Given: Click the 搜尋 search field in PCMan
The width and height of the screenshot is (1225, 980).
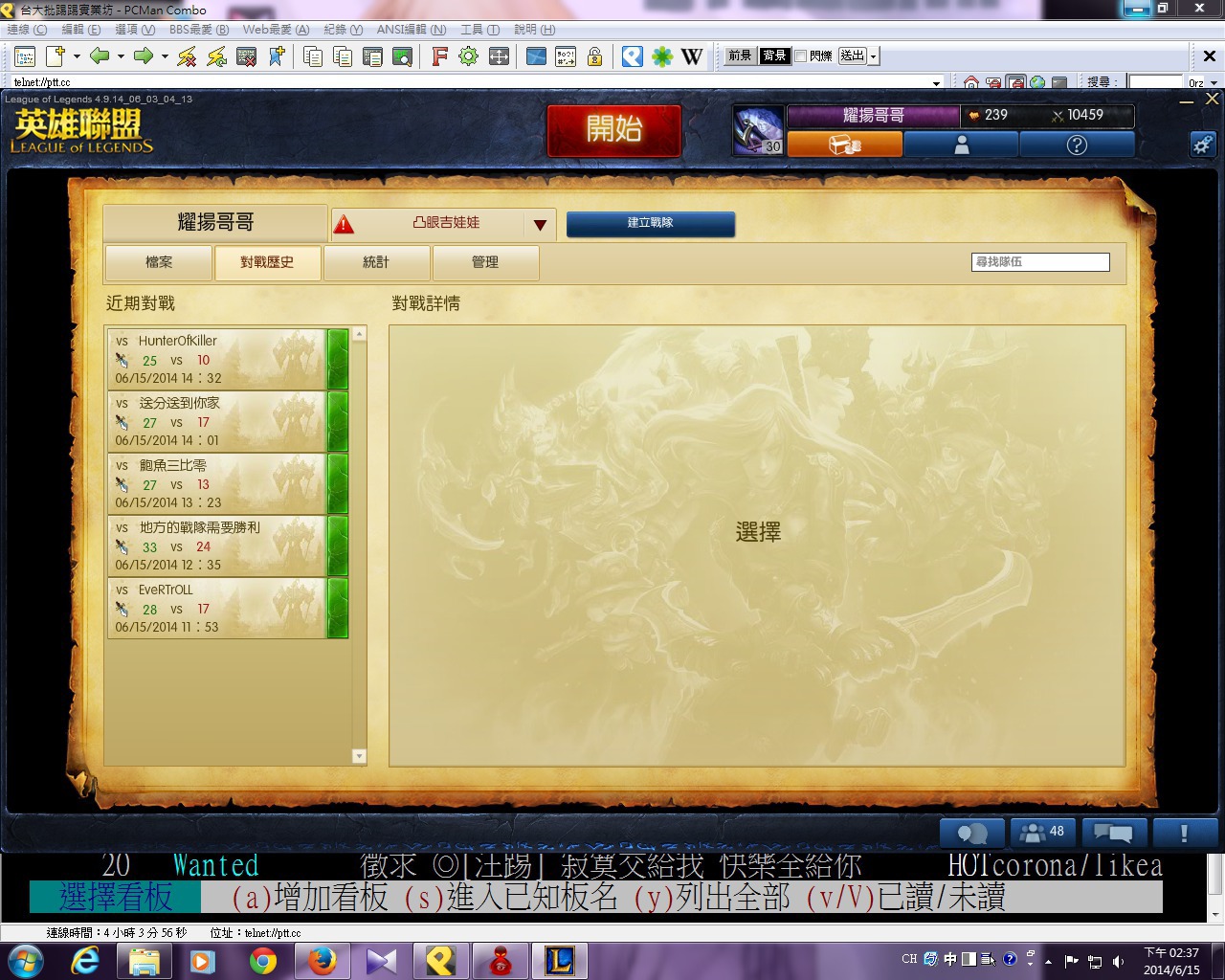Looking at the screenshot, I should (x=1155, y=83).
